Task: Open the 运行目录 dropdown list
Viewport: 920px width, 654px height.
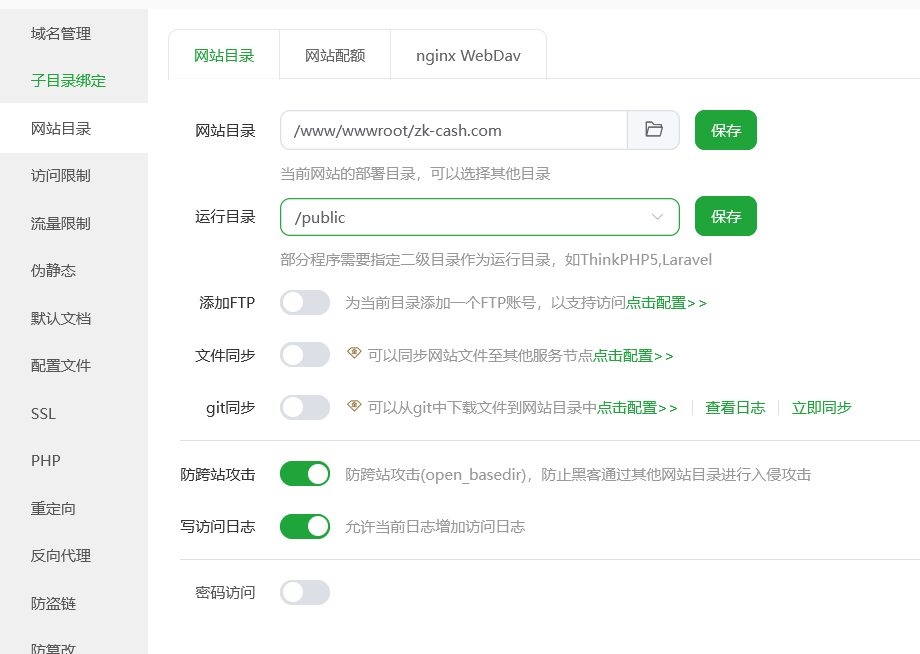Action: tap(658, 216)
